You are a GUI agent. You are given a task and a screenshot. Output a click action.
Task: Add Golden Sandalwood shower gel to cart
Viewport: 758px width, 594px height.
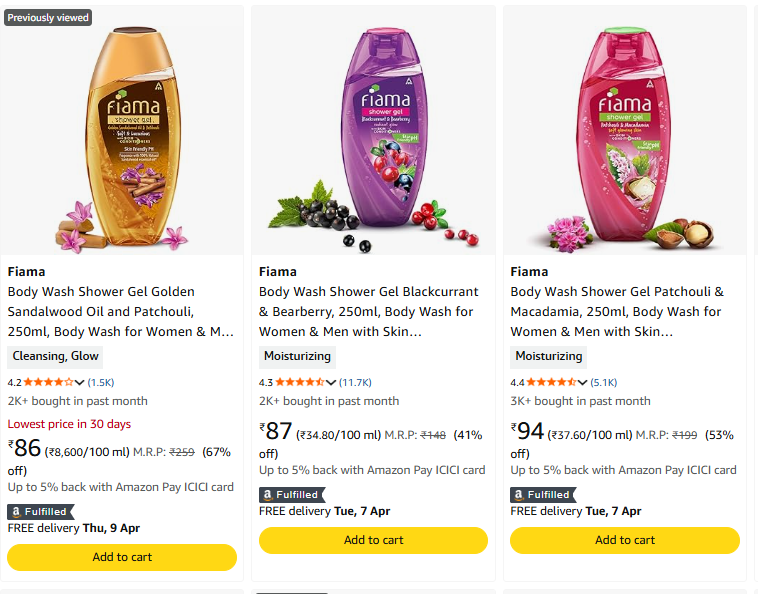[x=122, y=557]
